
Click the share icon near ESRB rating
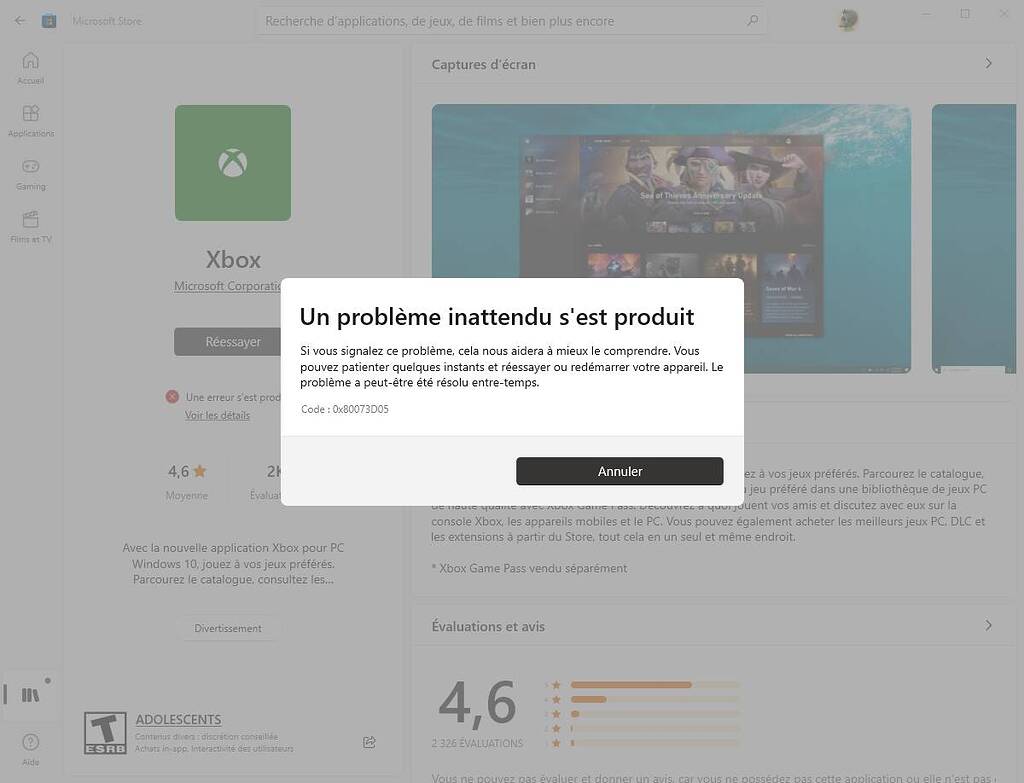[369, 742]
